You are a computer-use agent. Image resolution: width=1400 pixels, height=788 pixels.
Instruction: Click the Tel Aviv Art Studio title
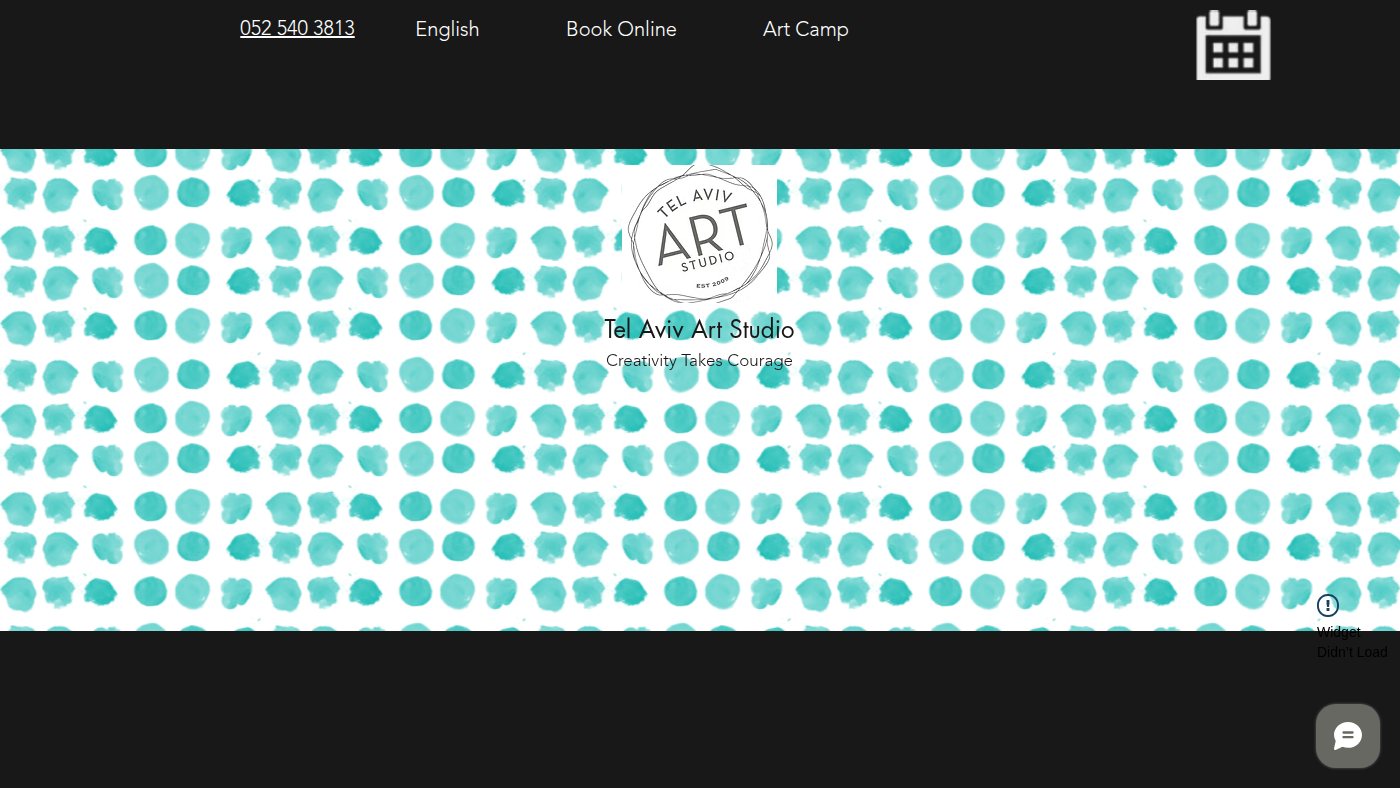699,329
